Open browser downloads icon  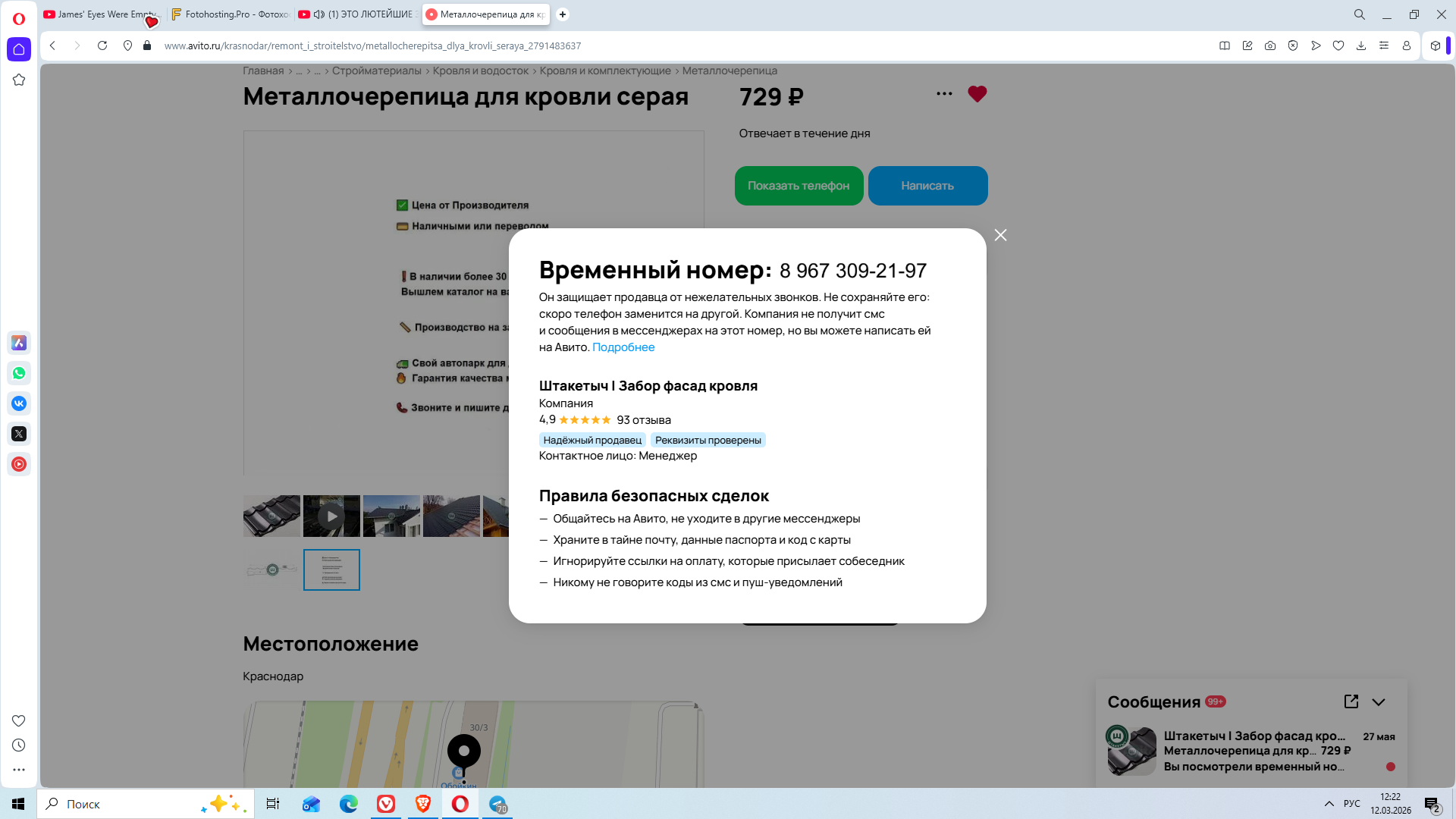tap(1361, 45)
